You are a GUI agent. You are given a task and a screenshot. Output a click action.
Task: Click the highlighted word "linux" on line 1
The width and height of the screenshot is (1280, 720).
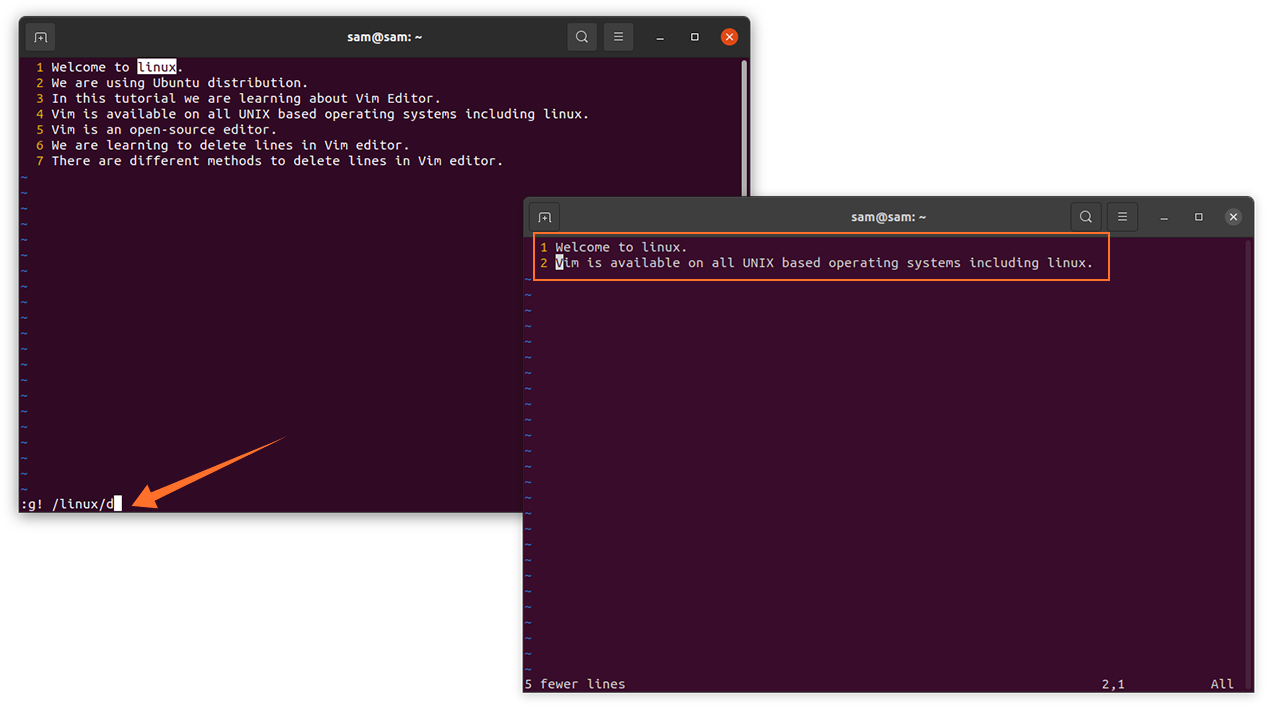[x=156, y=67]
